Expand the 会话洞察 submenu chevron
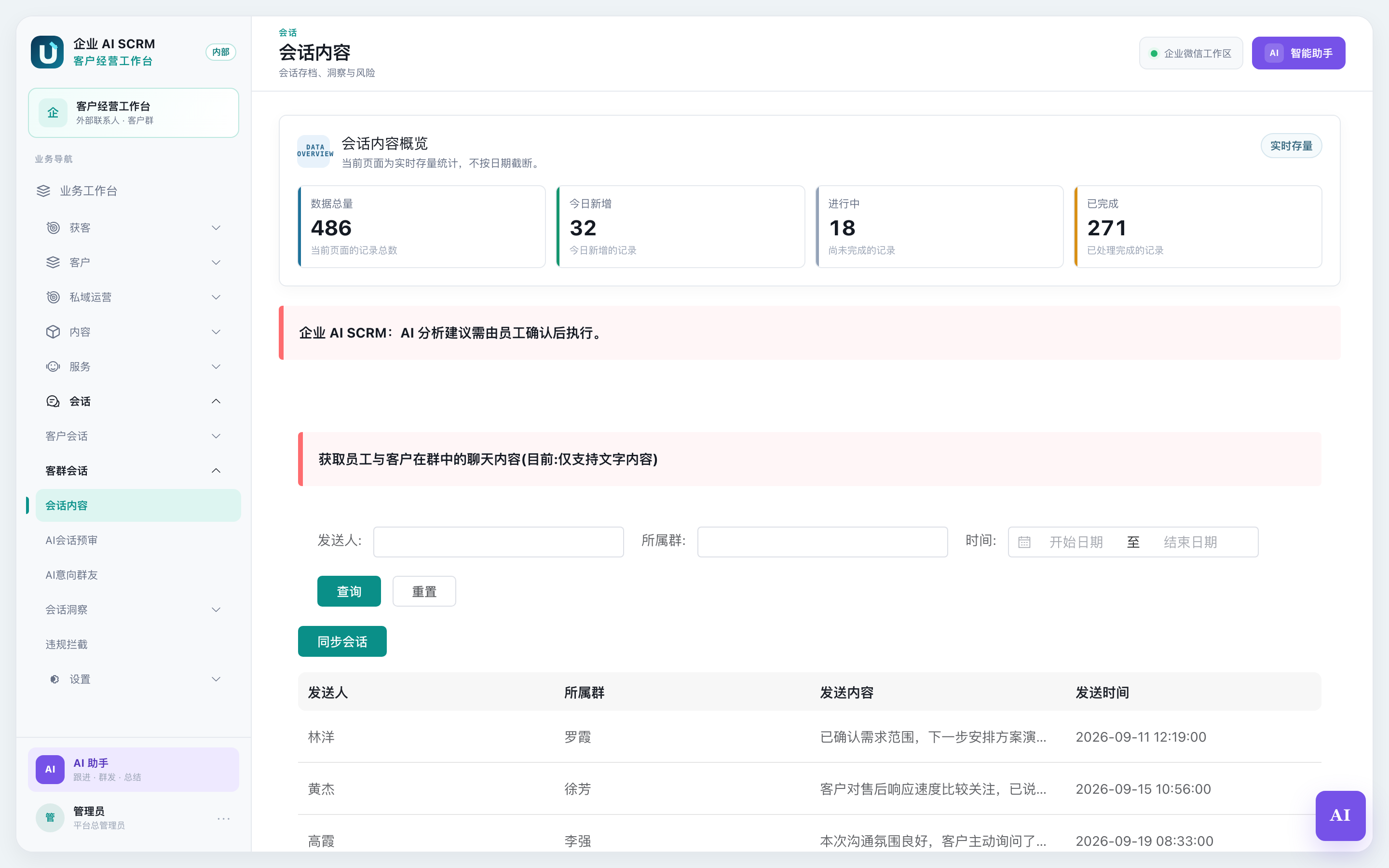This screenshot has height=868, width=1389. point(216,610)
